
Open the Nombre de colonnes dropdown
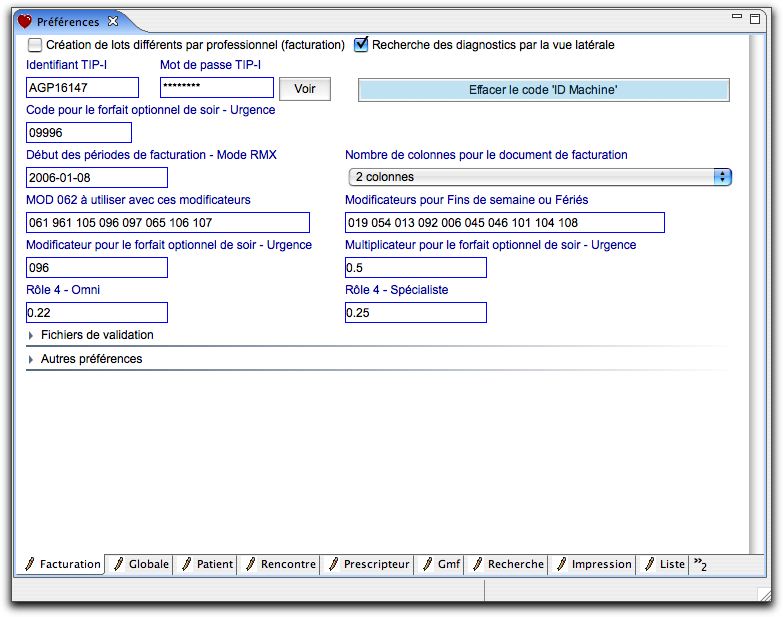pyautogui.click(x=538, y=177)
